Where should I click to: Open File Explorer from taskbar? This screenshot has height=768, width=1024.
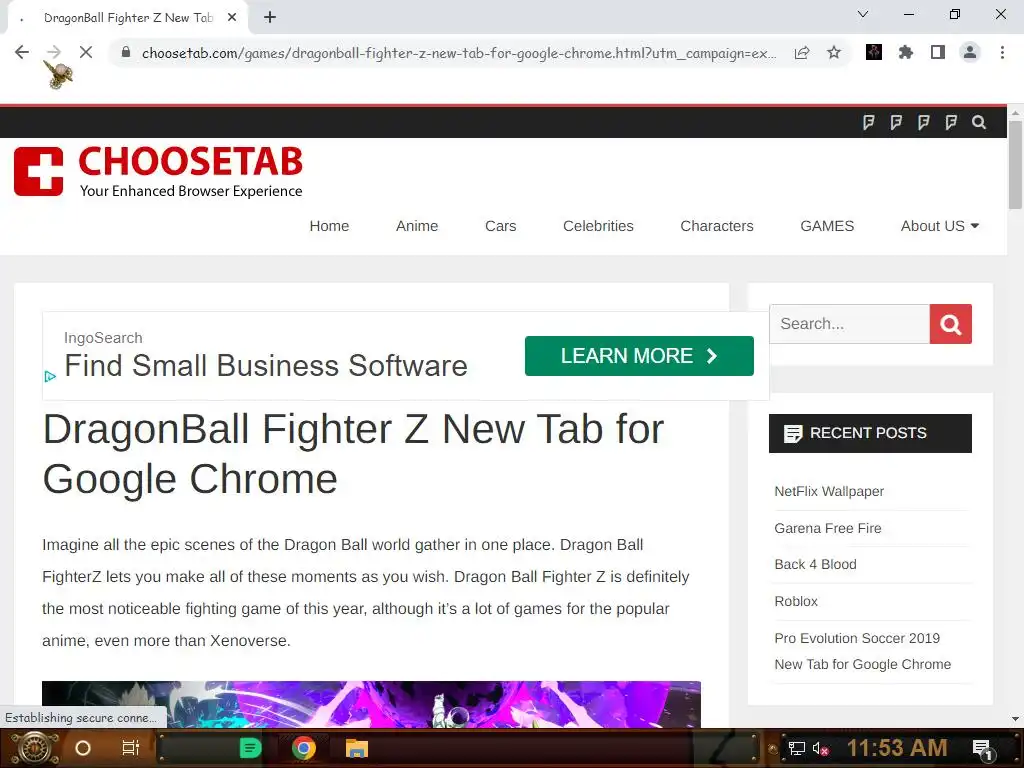coord(357,748)
